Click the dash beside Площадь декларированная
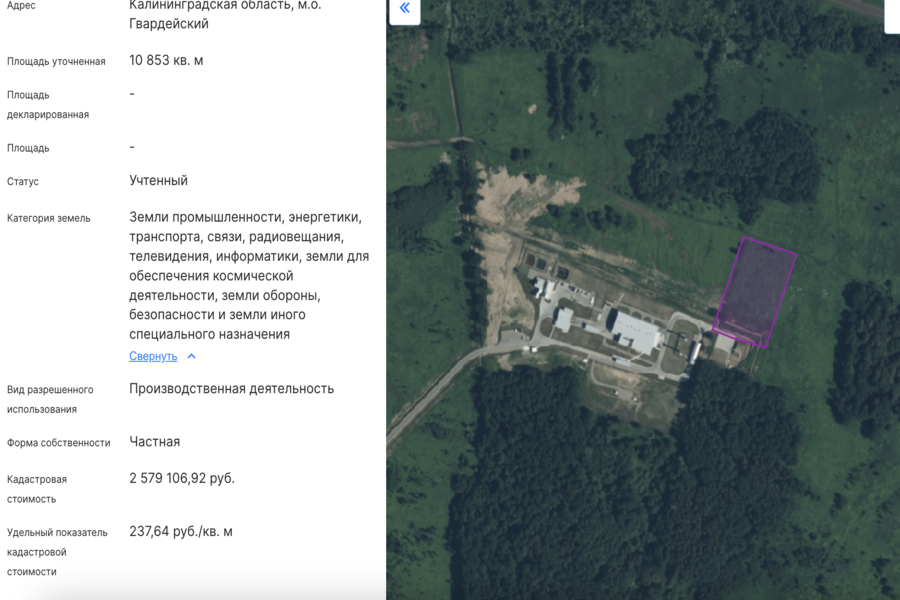The height and width of the screenshot is (600, 900). pos(130,94)
